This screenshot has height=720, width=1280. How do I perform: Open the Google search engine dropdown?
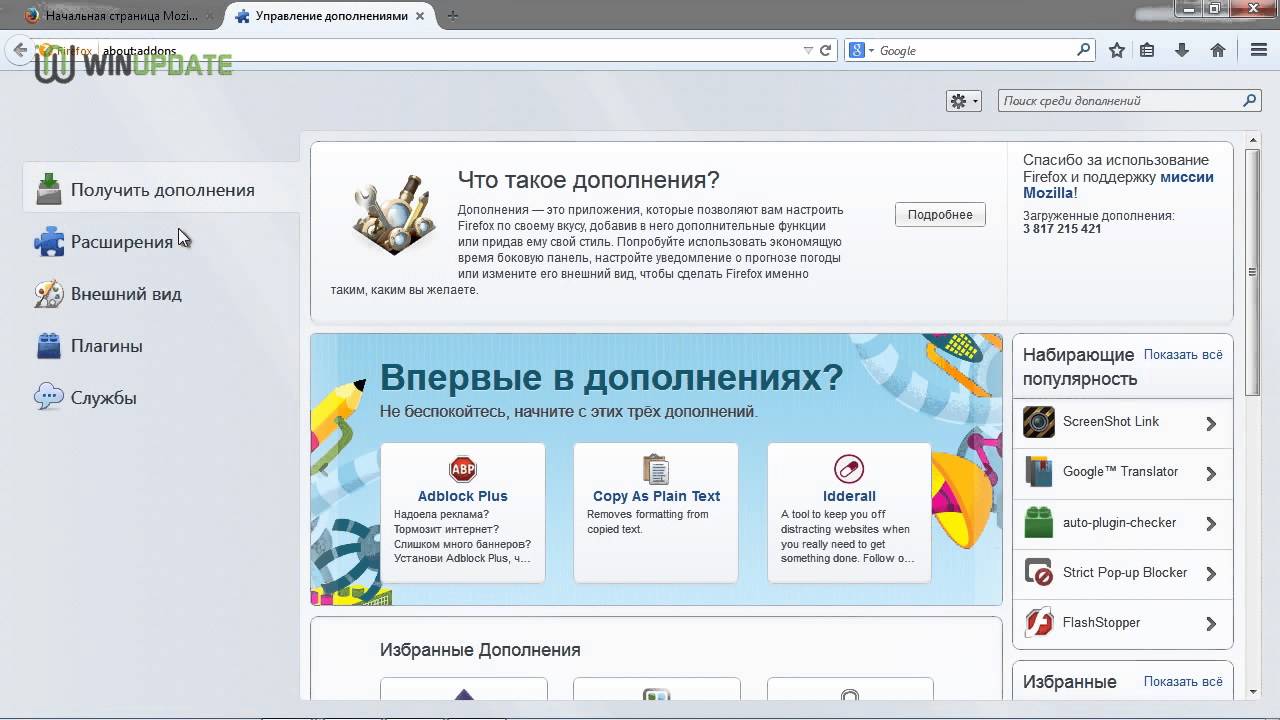coord(861,50)
